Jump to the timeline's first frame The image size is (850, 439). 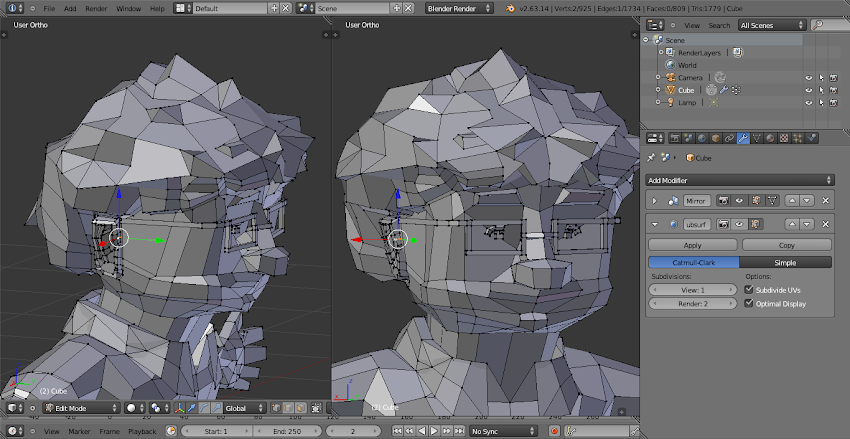[397, 431]
